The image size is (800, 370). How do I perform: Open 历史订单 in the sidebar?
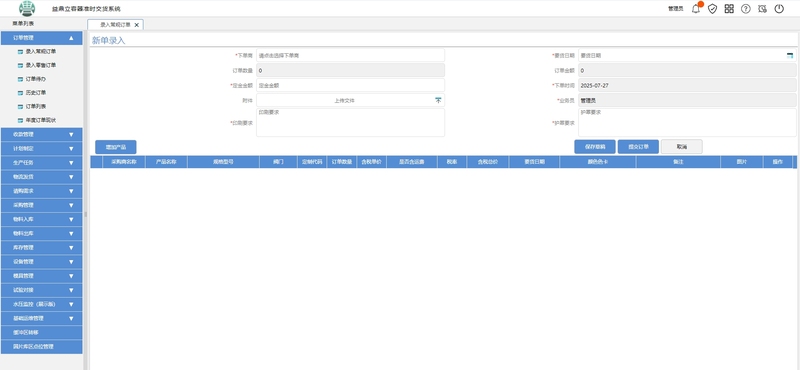[x=36, y=93]
